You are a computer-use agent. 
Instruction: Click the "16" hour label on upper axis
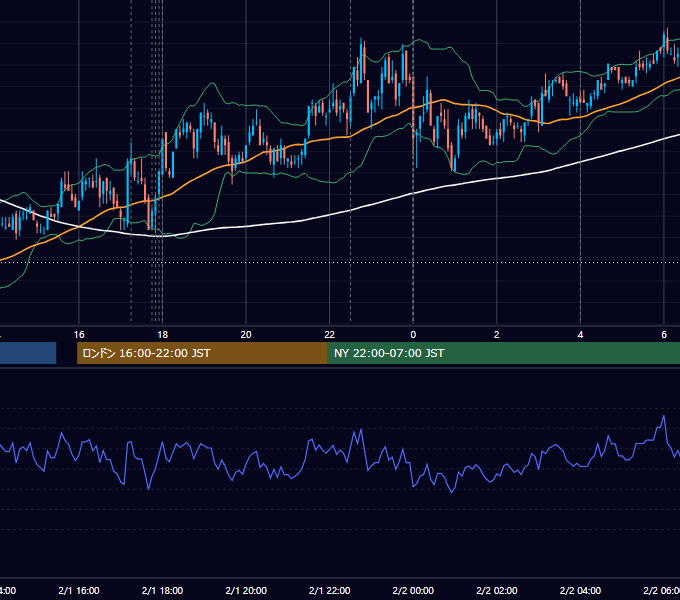[x=79, y=335]
